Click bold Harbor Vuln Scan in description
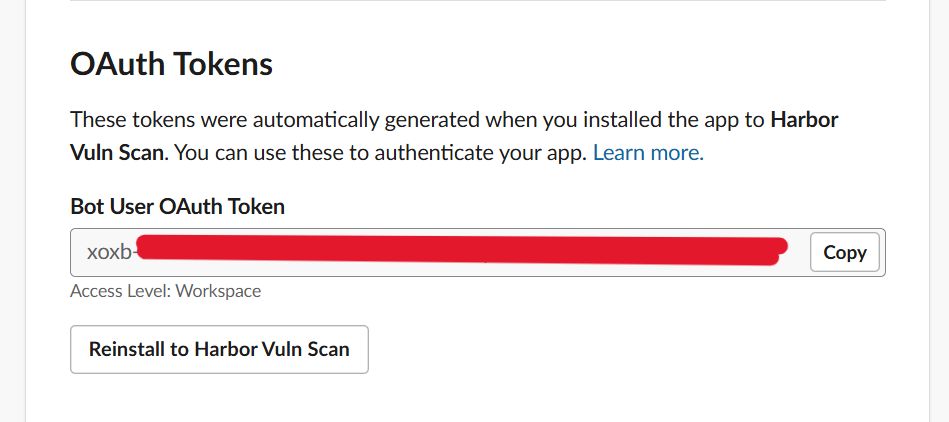The image size is (949, 422). coord(120,153)
